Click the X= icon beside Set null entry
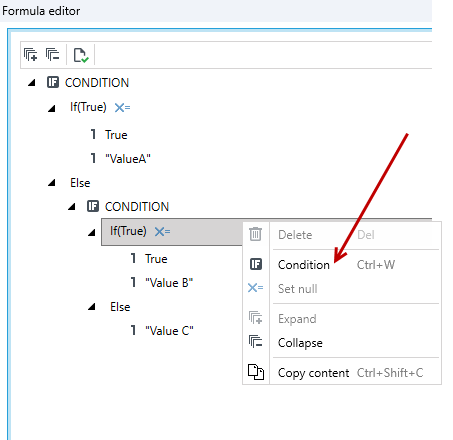This screenshot has height=440, width=453. coord(255,287)
